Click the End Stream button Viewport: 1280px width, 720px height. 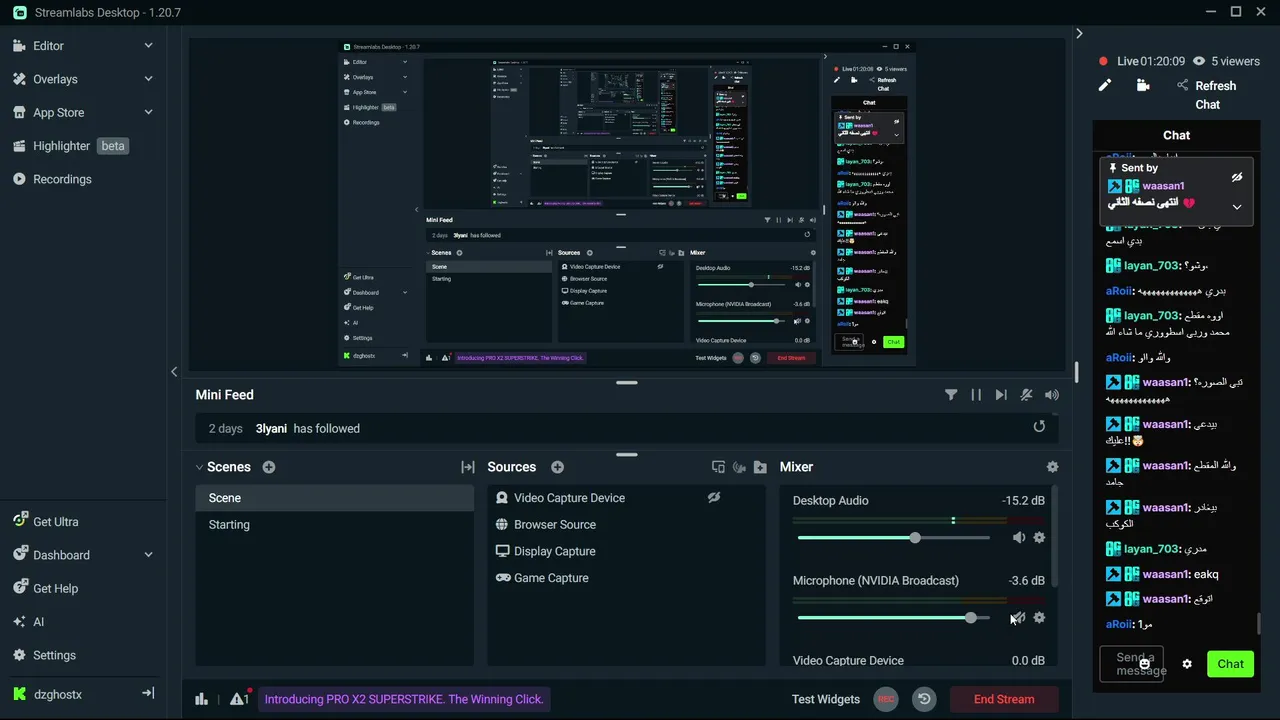point(1004,699)
